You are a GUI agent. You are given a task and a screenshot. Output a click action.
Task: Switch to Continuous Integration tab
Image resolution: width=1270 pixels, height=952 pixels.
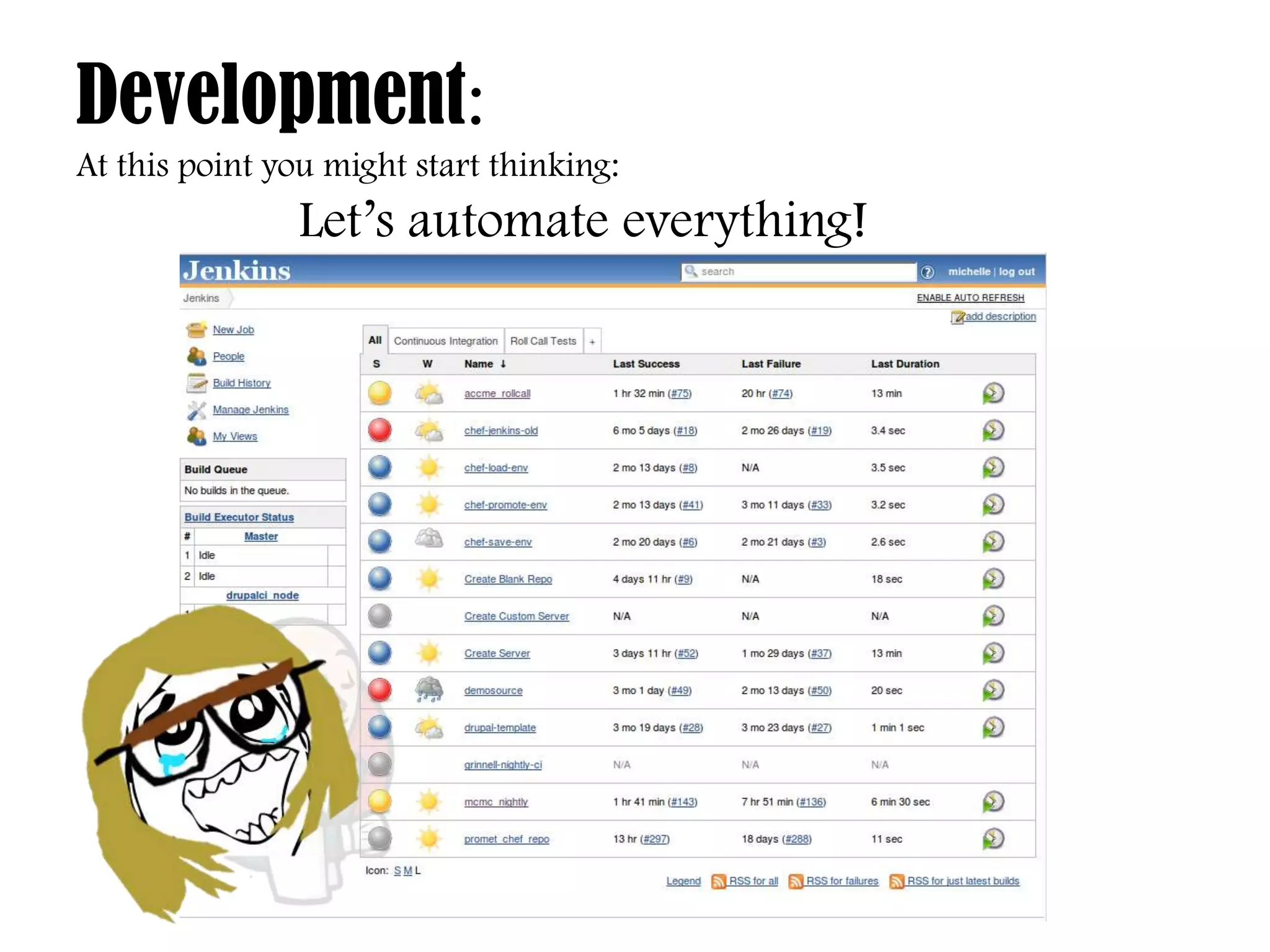pos(446,341)
